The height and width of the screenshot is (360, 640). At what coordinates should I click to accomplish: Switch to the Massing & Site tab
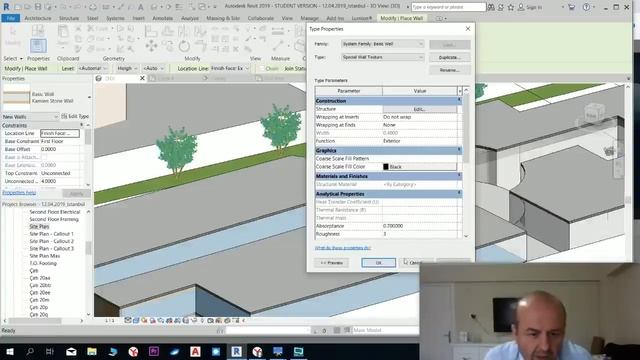223,18
